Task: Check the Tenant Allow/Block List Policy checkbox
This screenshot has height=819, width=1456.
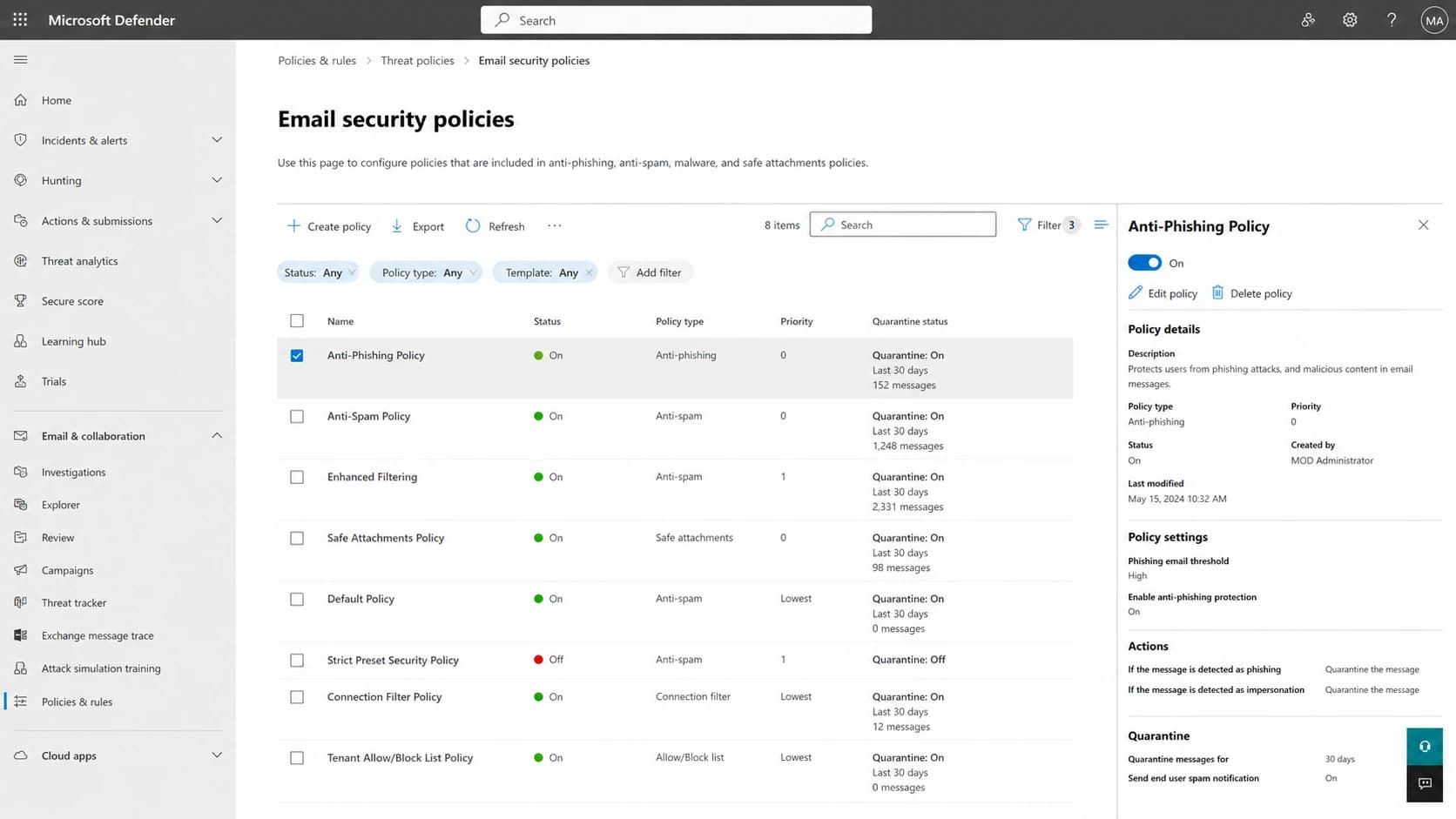Action: 297,758
